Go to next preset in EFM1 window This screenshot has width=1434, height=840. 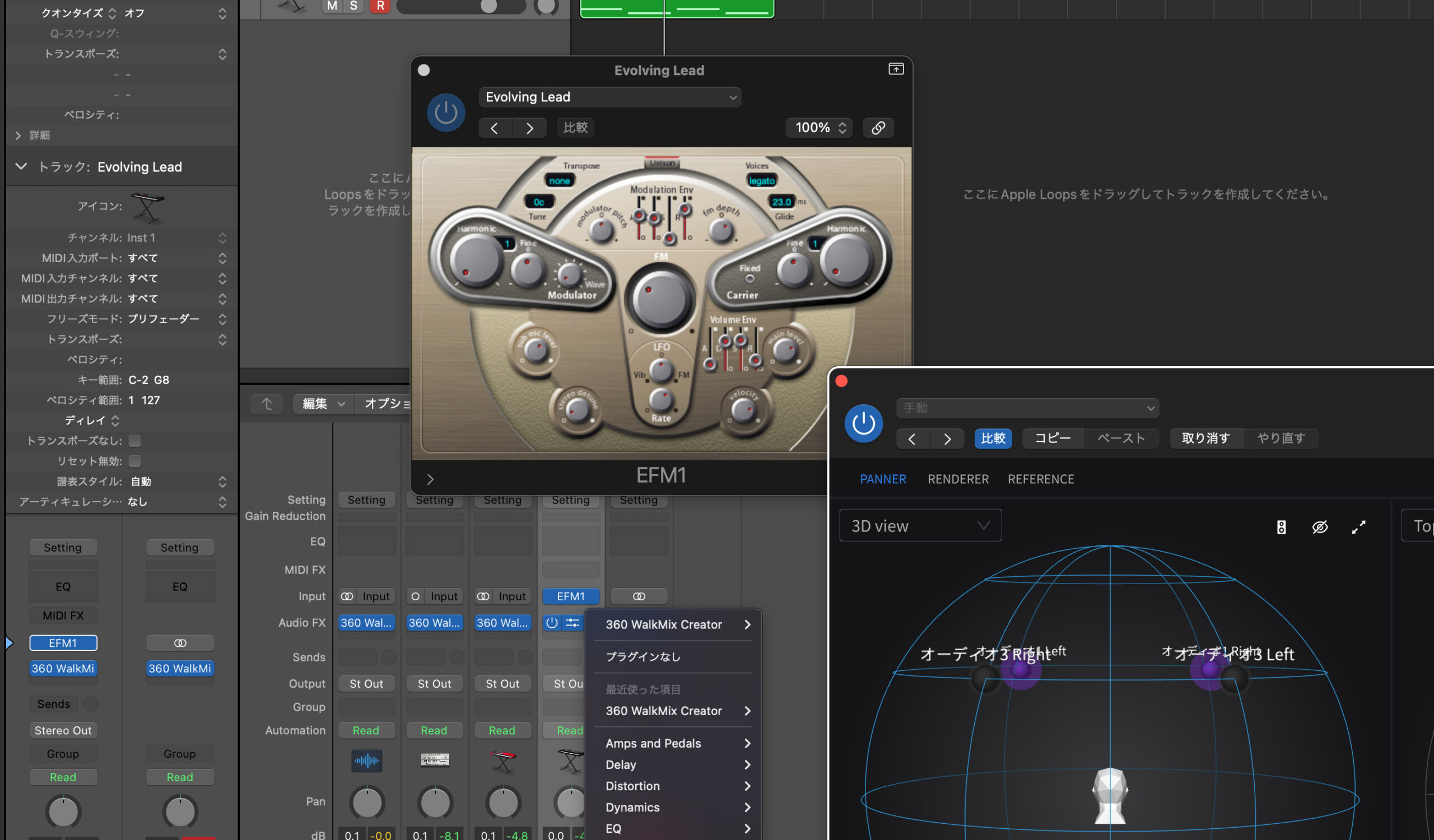[530, 128]
